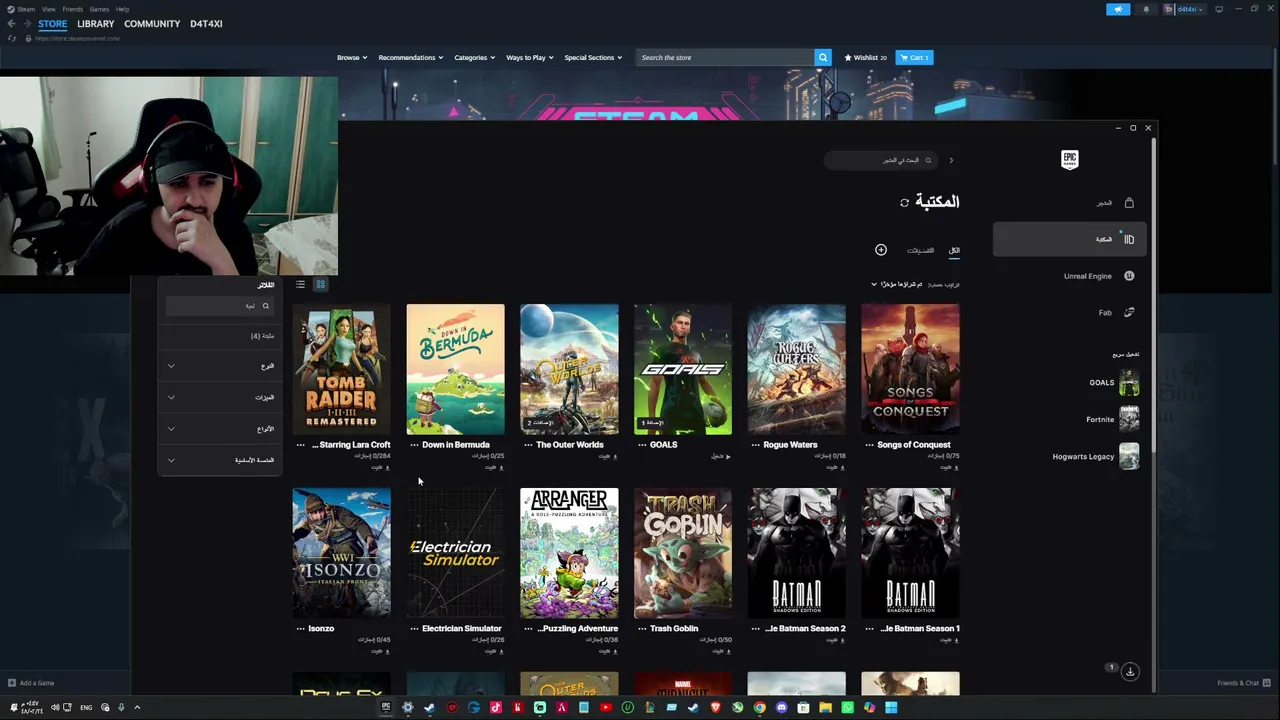
Task: Open options dots for Down in Bermuda
Action: pyautogui.click(x=414, y=445)
